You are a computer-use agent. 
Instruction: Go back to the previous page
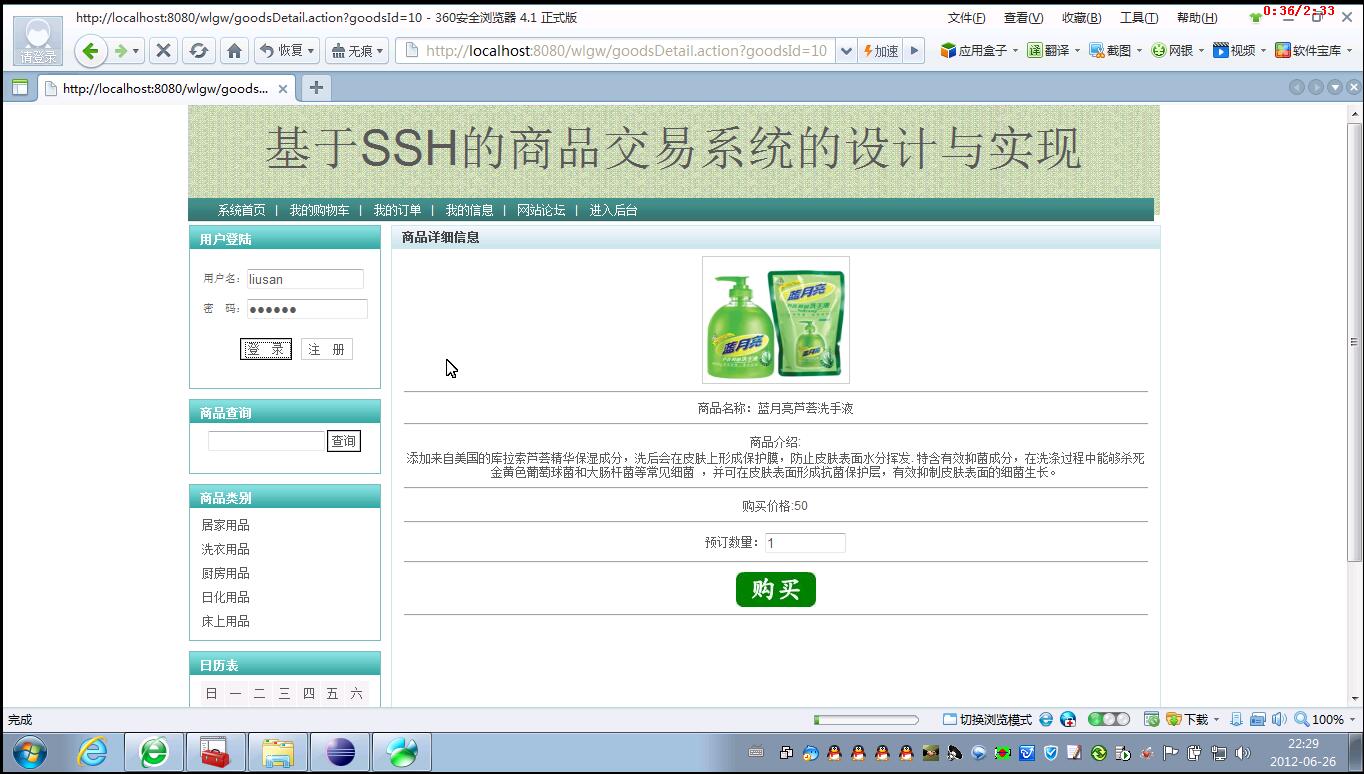coord(90,51)
